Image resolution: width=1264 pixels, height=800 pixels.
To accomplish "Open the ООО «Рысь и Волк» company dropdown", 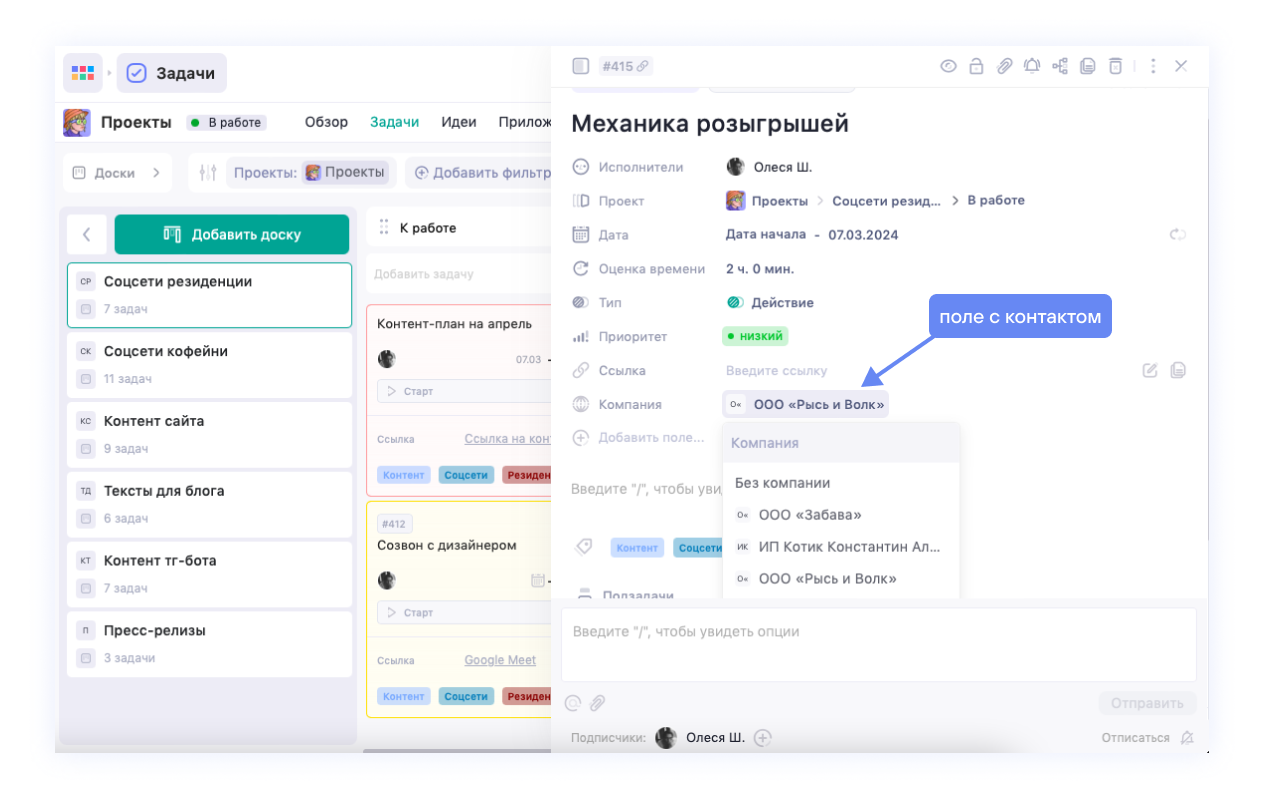I will coord(805,405).
